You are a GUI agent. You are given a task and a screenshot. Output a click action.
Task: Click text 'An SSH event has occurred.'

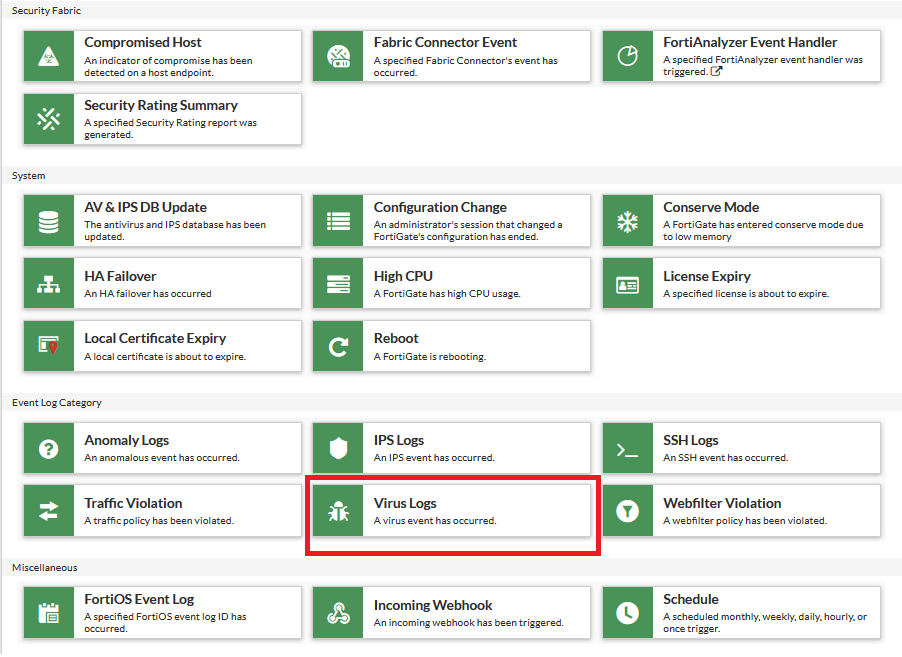click(725, 458)
